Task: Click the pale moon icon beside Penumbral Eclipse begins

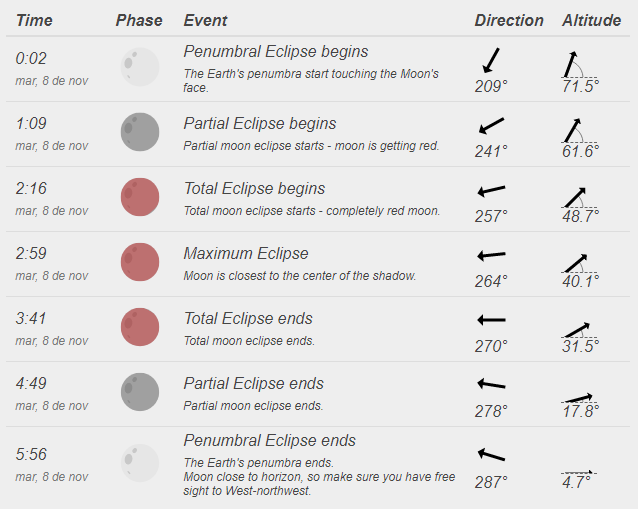Action: pyautogui.click(x=140, y=67)
